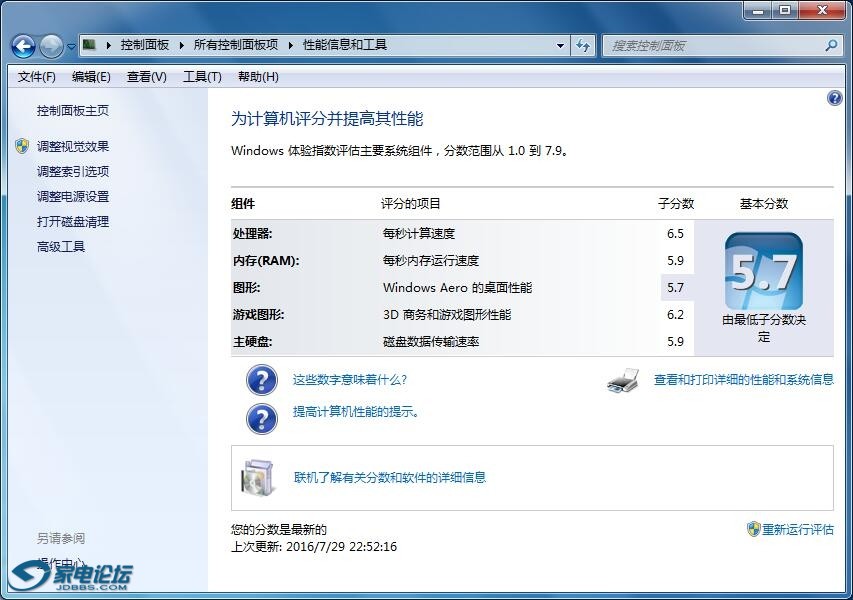The height and width of the screenshot is (600, 853).
Task: Expand the breadcrumb arrow before 性能信息和工具
Action: point(290,45)
